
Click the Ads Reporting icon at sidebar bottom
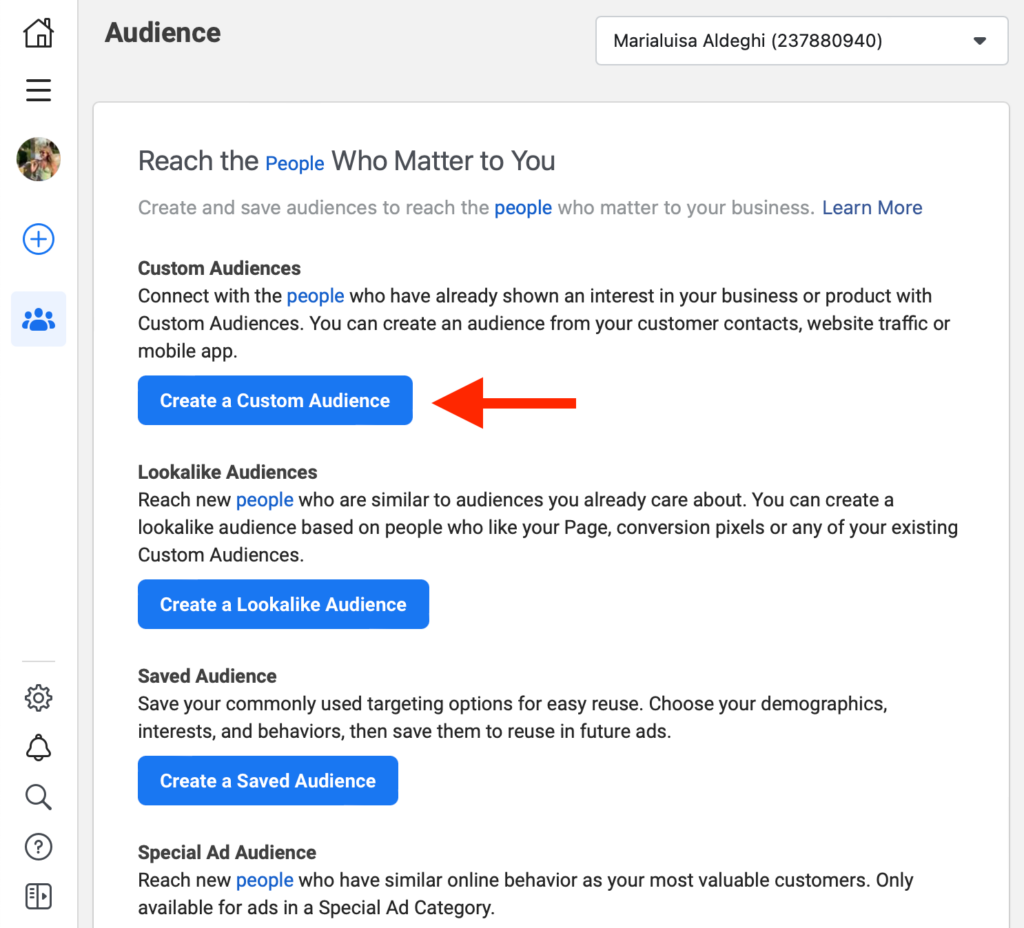(x=38, y=896)
